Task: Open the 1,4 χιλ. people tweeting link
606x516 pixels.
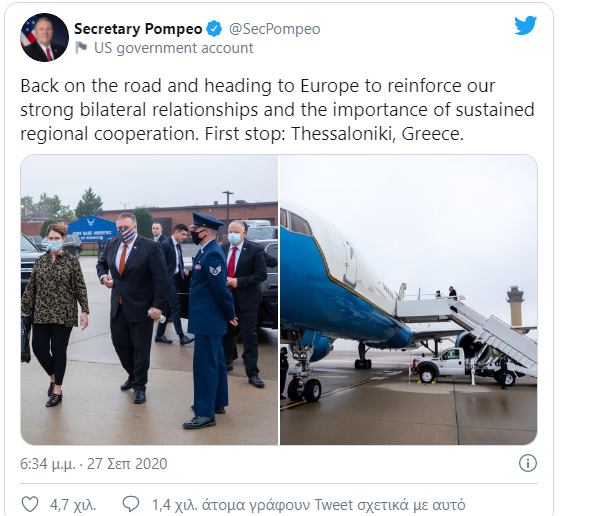Action: (x=308, y=505)
